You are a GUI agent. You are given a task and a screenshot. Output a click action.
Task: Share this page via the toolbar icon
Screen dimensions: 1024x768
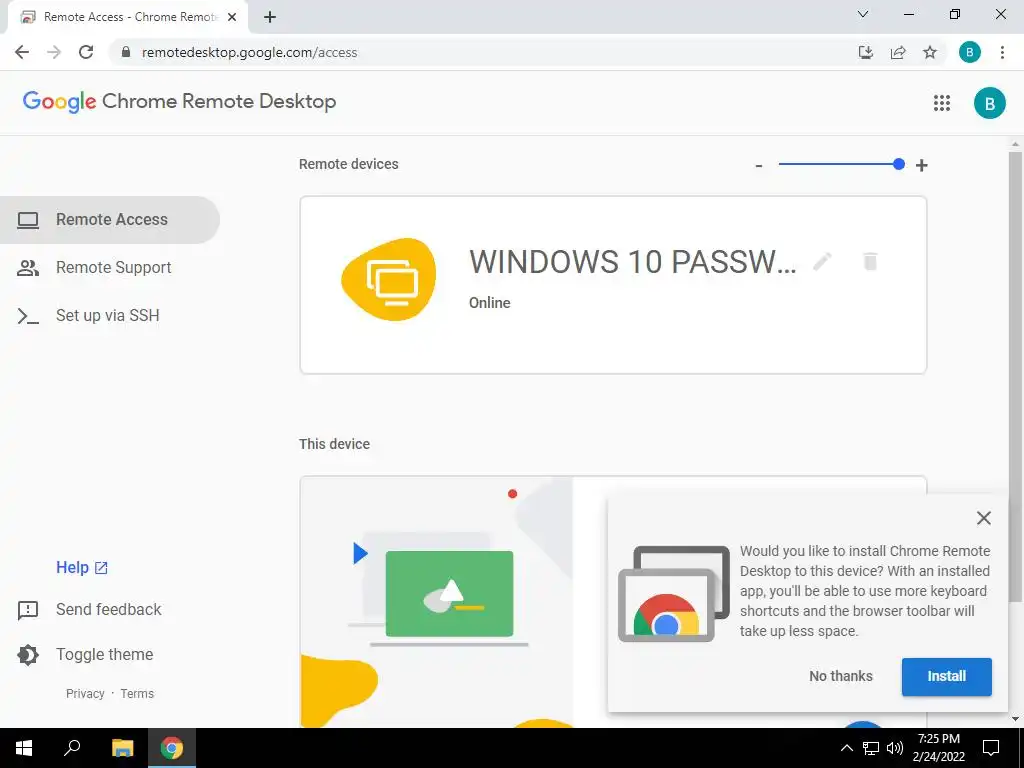point(898,52)
